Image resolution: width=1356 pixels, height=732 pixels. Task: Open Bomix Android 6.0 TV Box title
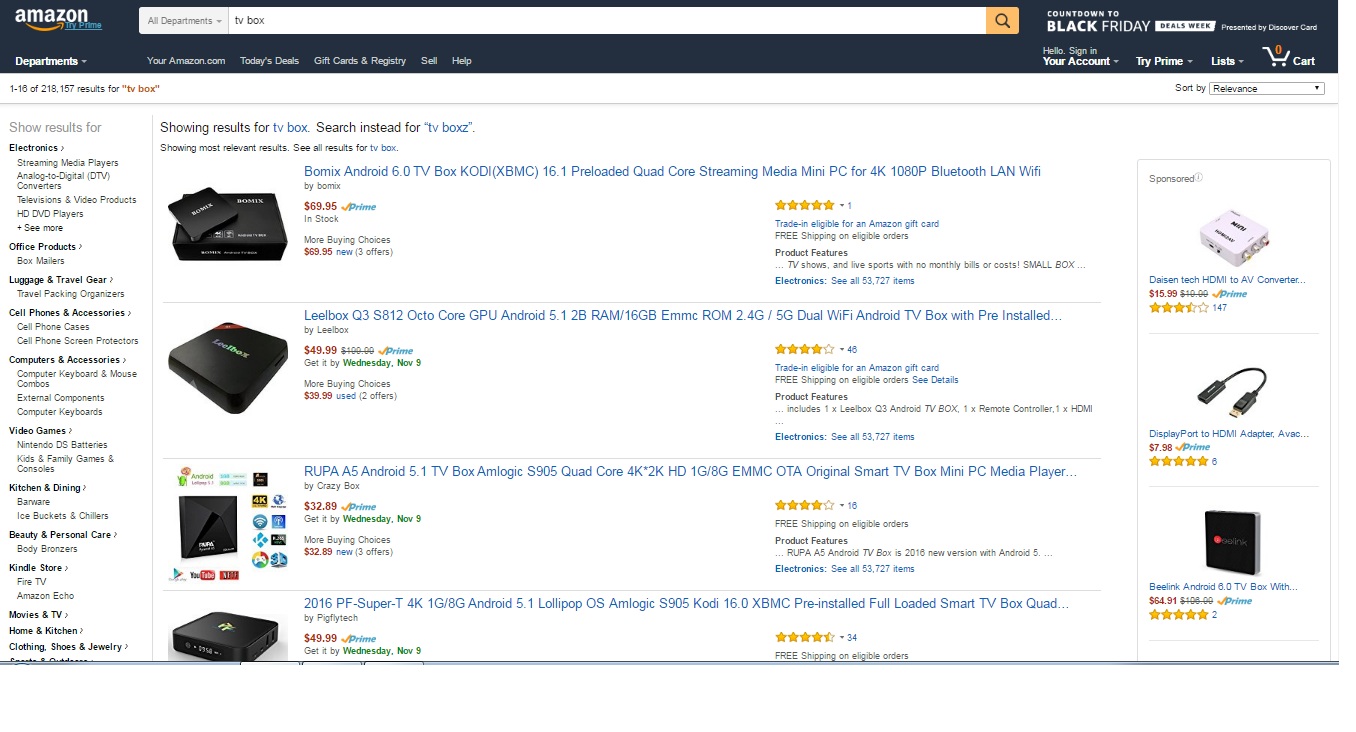pos(672,172)
